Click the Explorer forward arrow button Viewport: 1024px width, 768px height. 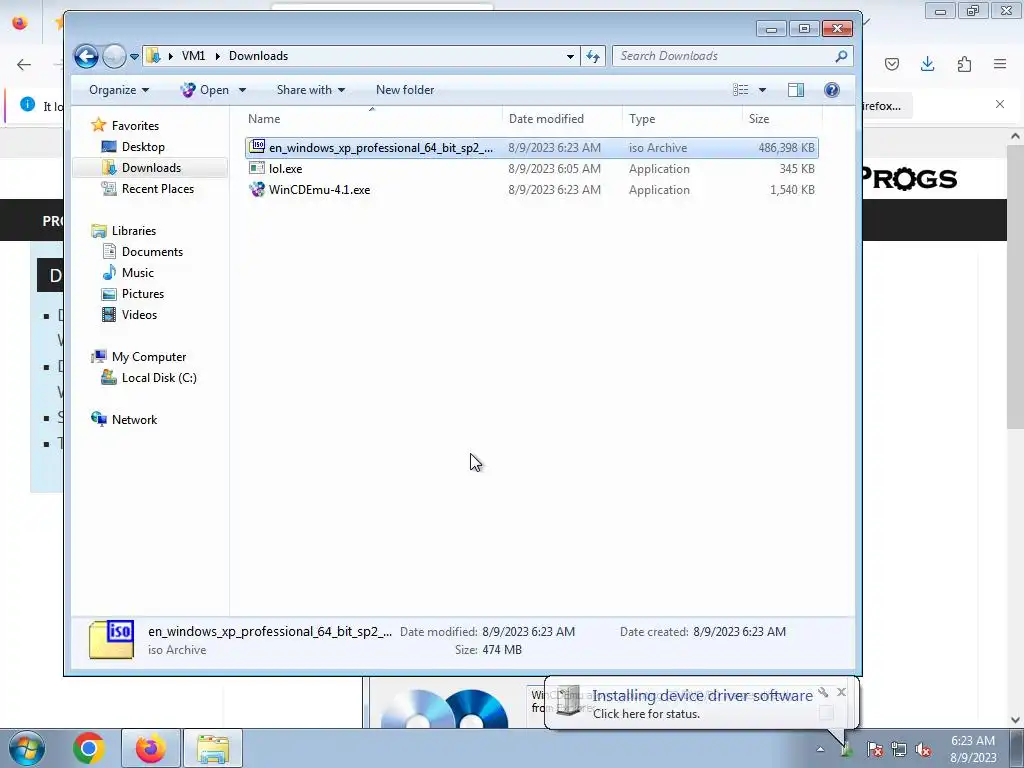point(114,56)
